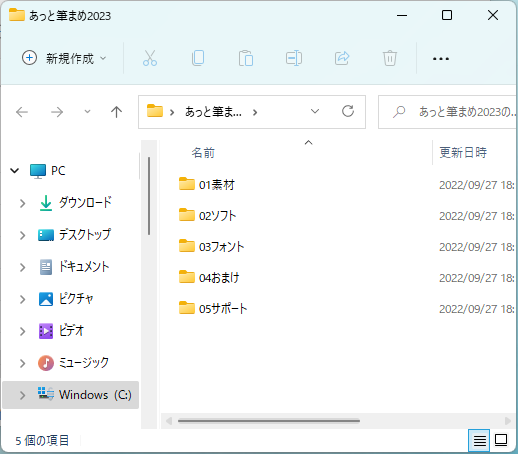Click the ダウンロード download arrow icon
The height and width of the screenshot is (454, 518).
pyautogui.click(x=46, y=203)
